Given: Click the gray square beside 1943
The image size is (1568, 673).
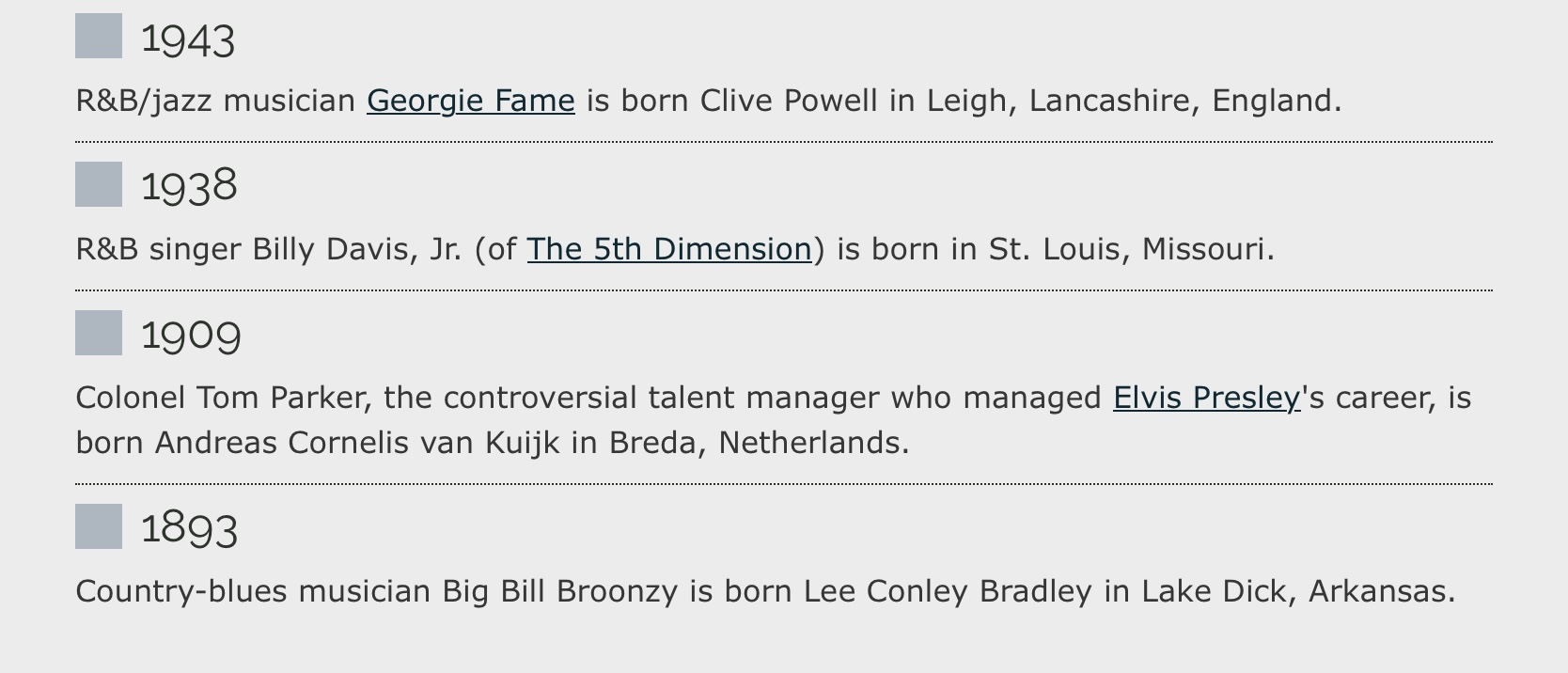Looking at the screenshot, I should point(99,36).
